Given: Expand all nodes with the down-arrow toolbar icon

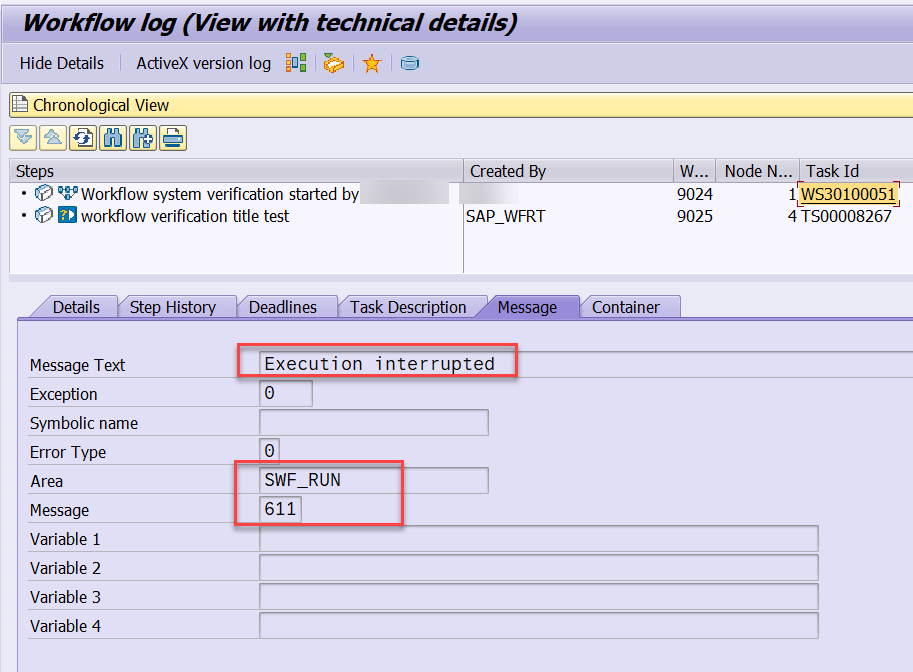Looking at the screenshot, I should tap(23, 138).
